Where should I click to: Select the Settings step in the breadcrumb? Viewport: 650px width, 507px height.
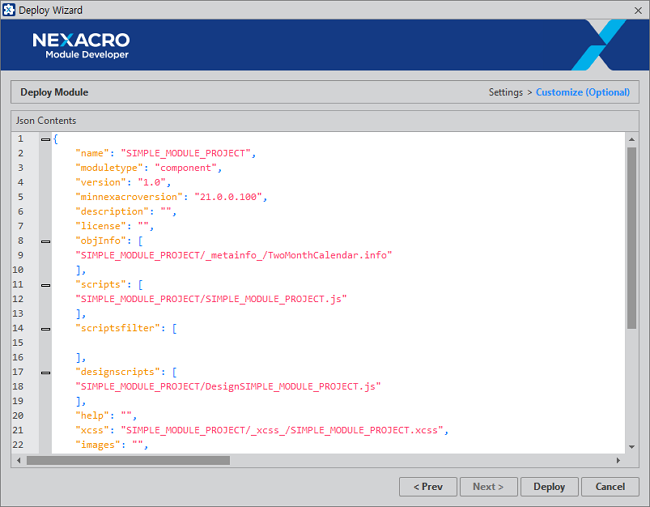(505, 93)
